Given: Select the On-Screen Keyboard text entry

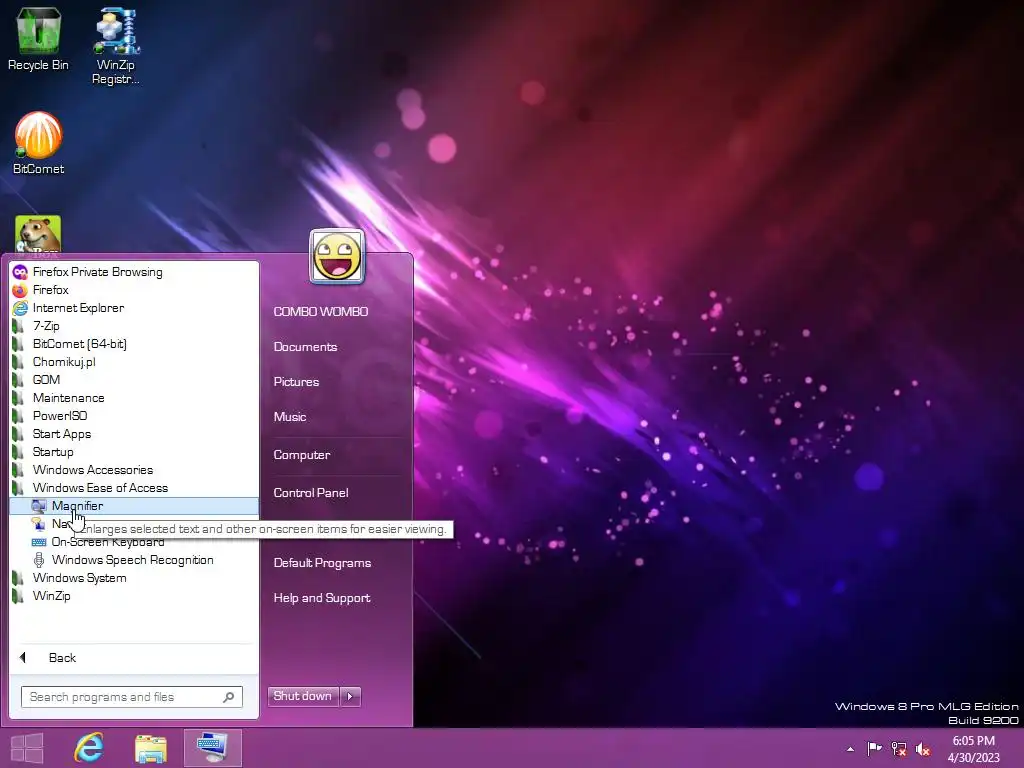Looking at the screenshot, I should point(108,542).
